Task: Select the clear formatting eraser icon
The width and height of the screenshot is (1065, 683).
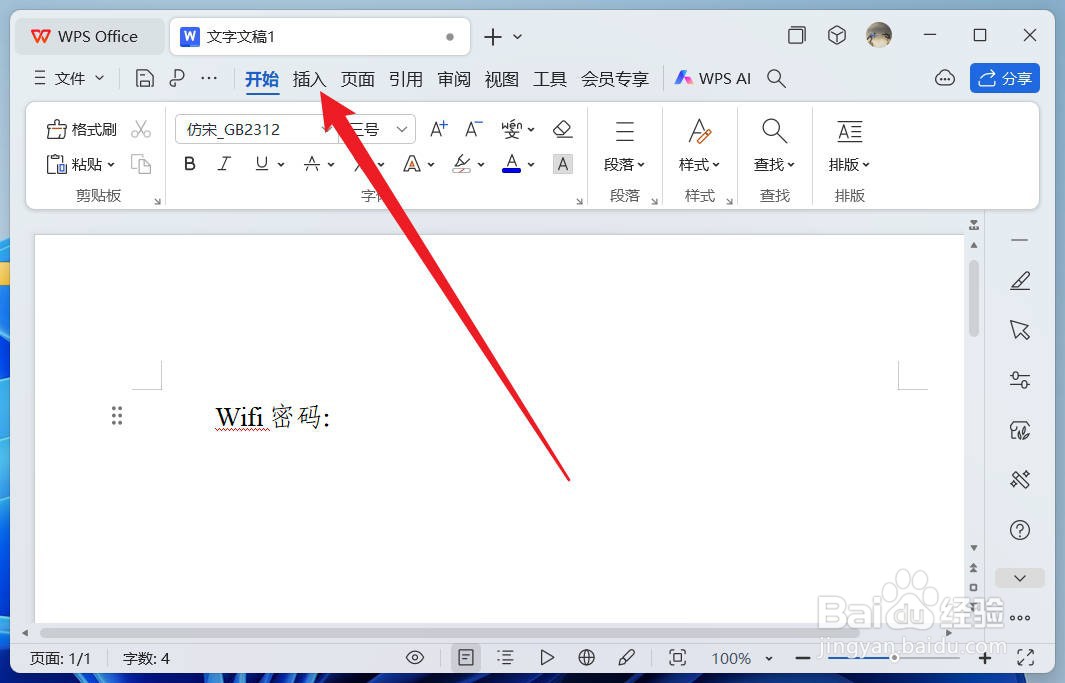Action: point(562,128)
